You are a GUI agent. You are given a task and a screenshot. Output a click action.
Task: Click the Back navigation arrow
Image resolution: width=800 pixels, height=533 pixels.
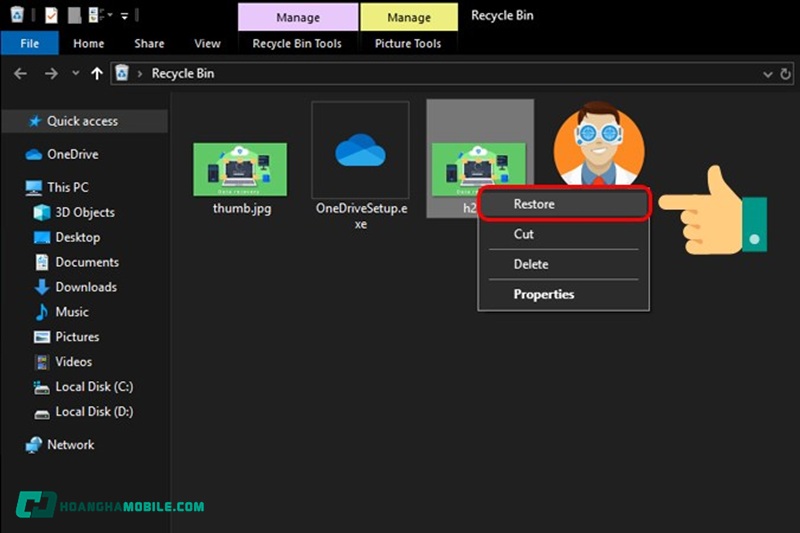pyautogui.click(x=20, y=73)
